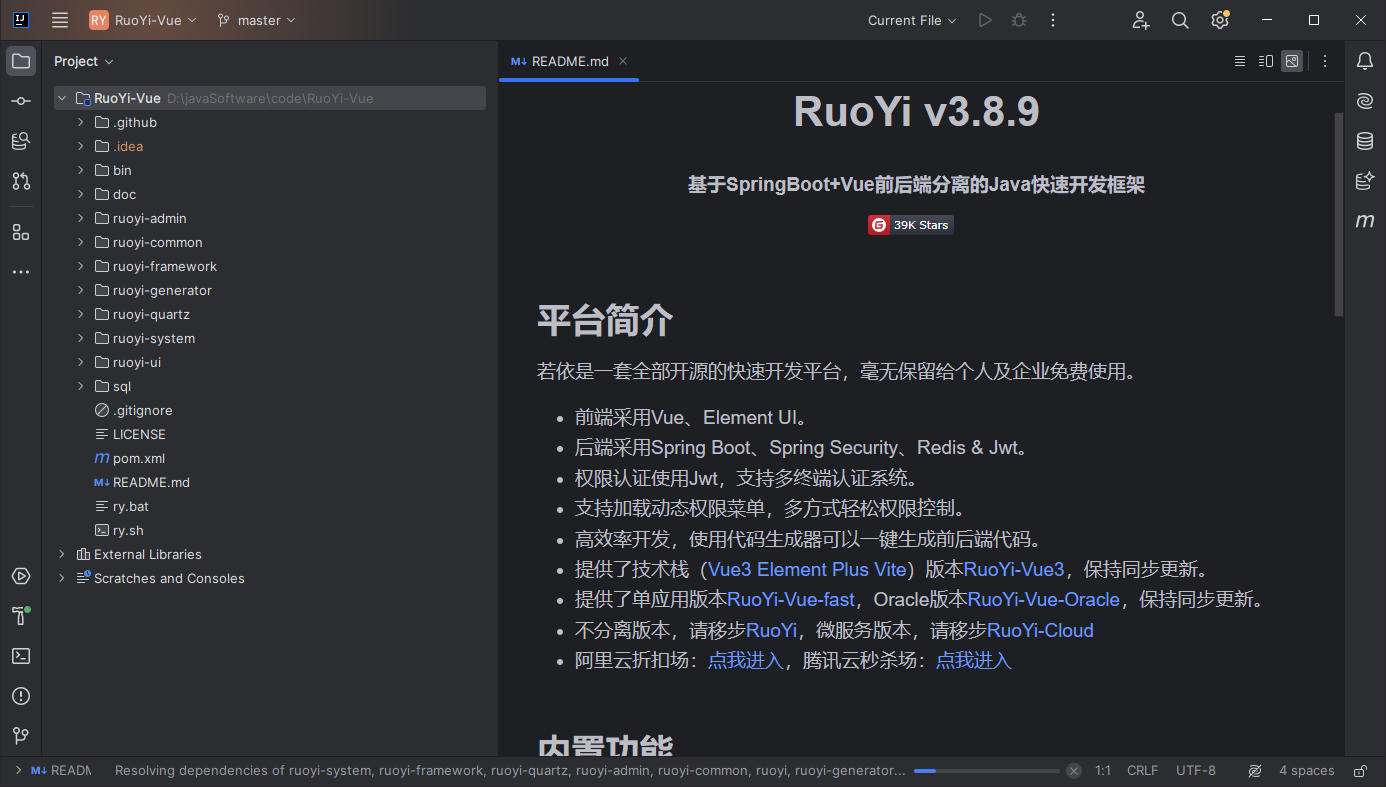1386x787 pixels.
Task: Close the README.md tab
Action: click(623, 61)
